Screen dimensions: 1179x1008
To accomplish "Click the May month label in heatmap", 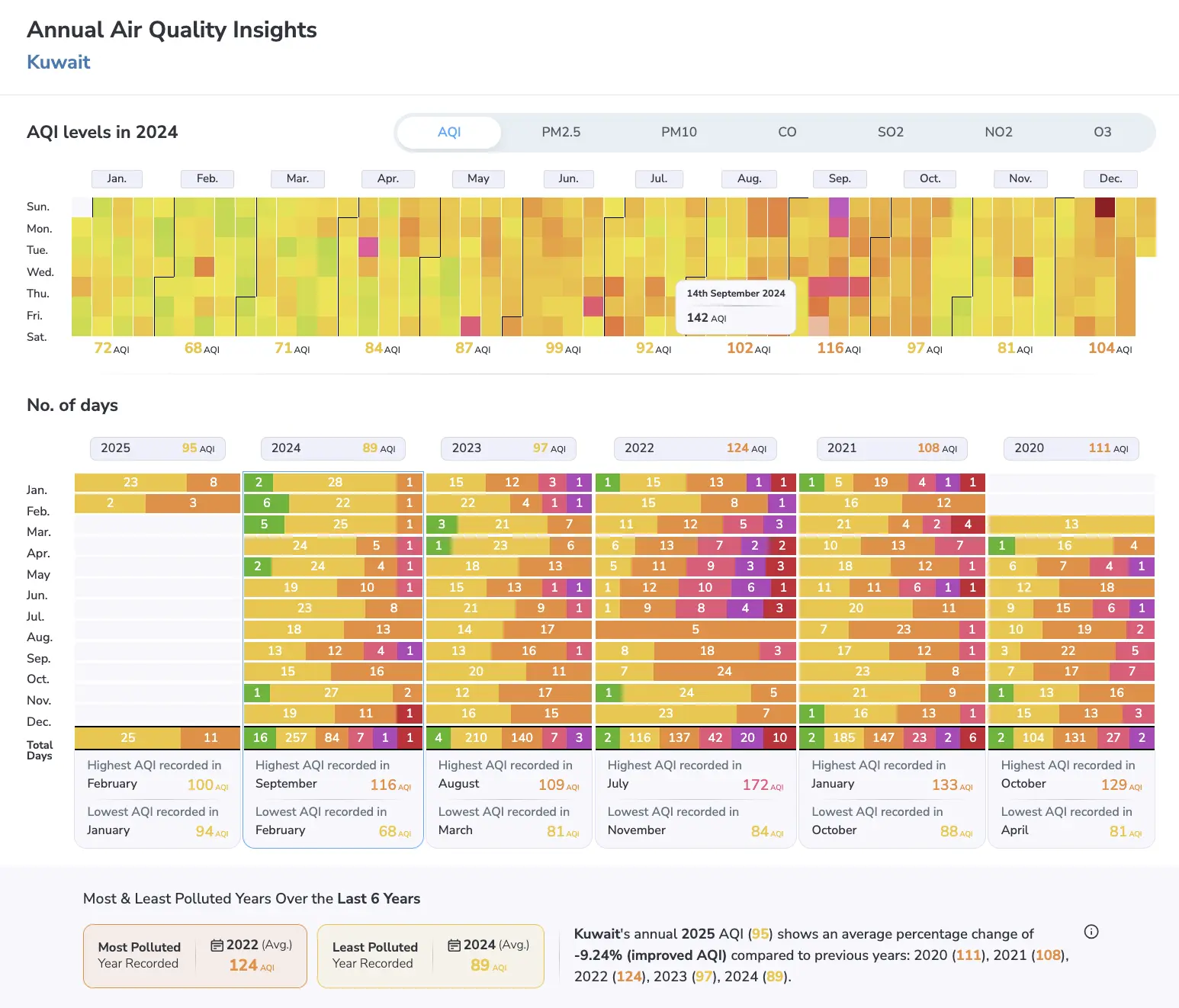I will [x=478, y=178].
